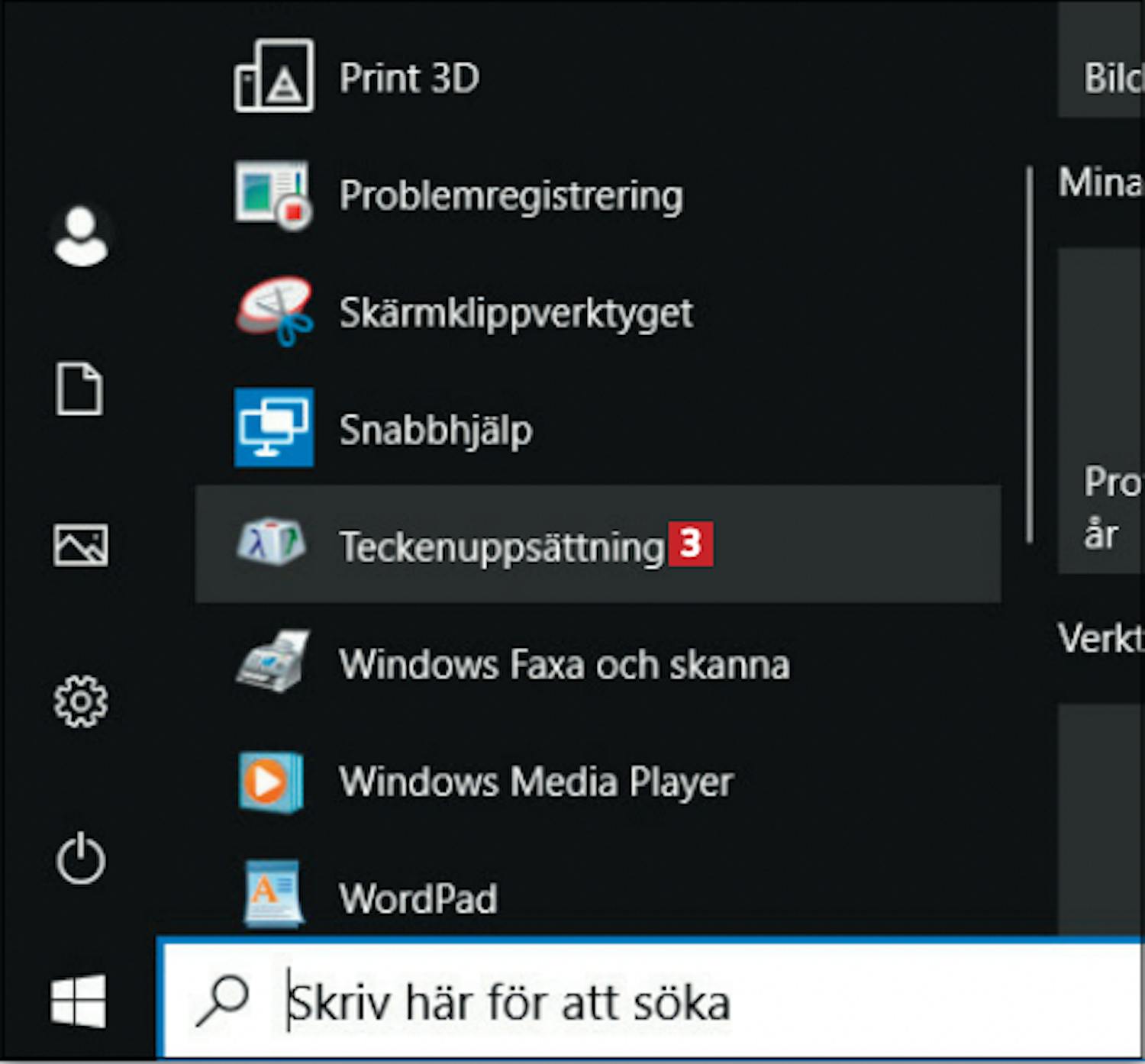
Task: Click the magnifier icon in search box
Action: click(x=222, y=1001)
